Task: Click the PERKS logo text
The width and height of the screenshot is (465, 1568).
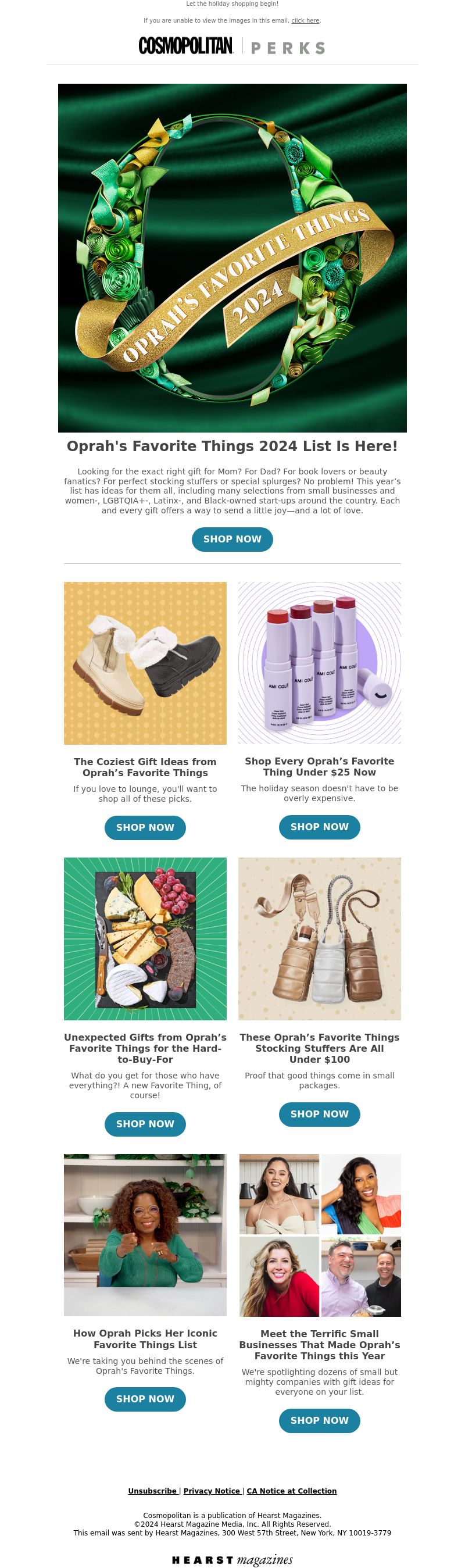Action: pyautogui.click(x=288, y=48)
